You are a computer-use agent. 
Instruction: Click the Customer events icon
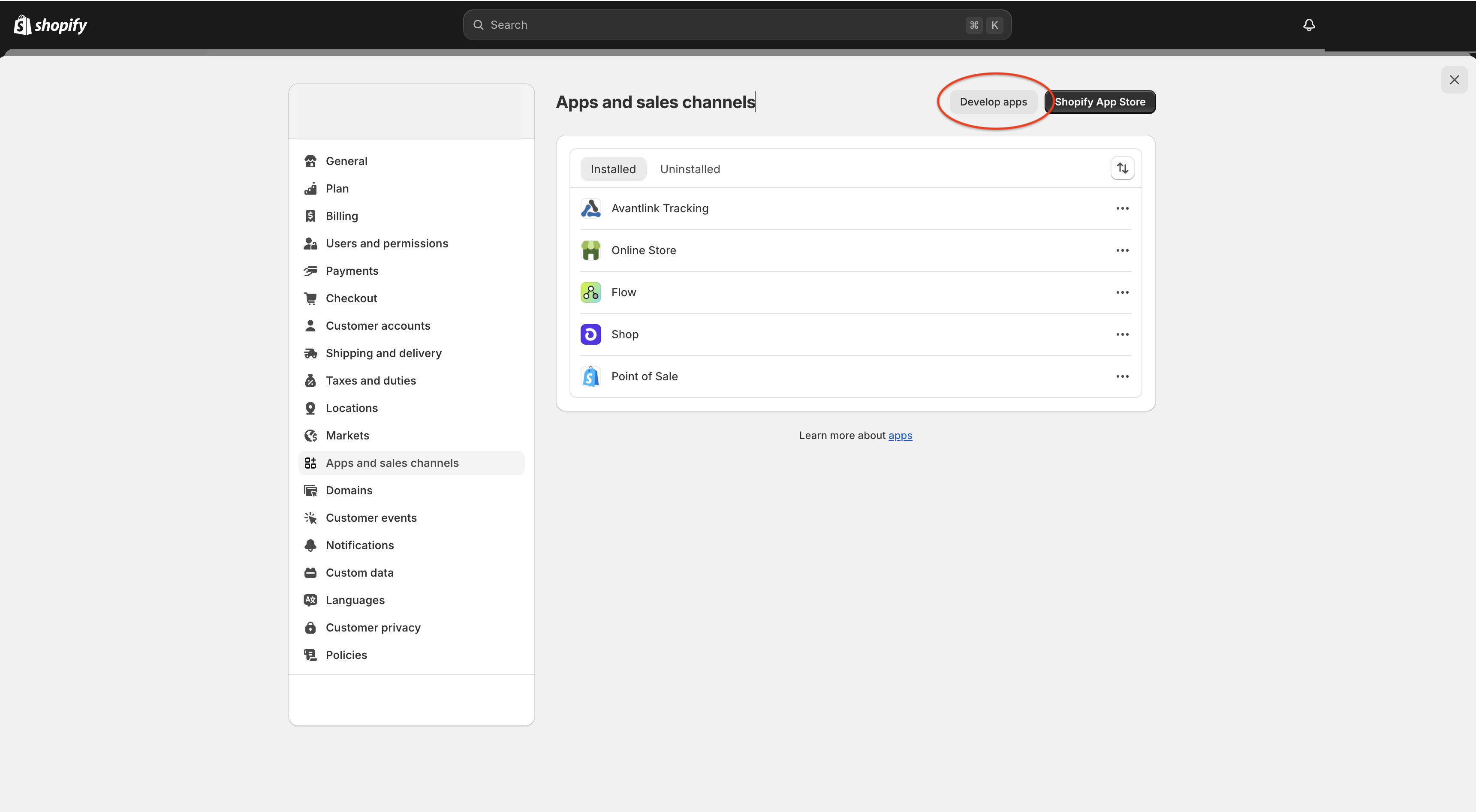click(x=310, y=518)
